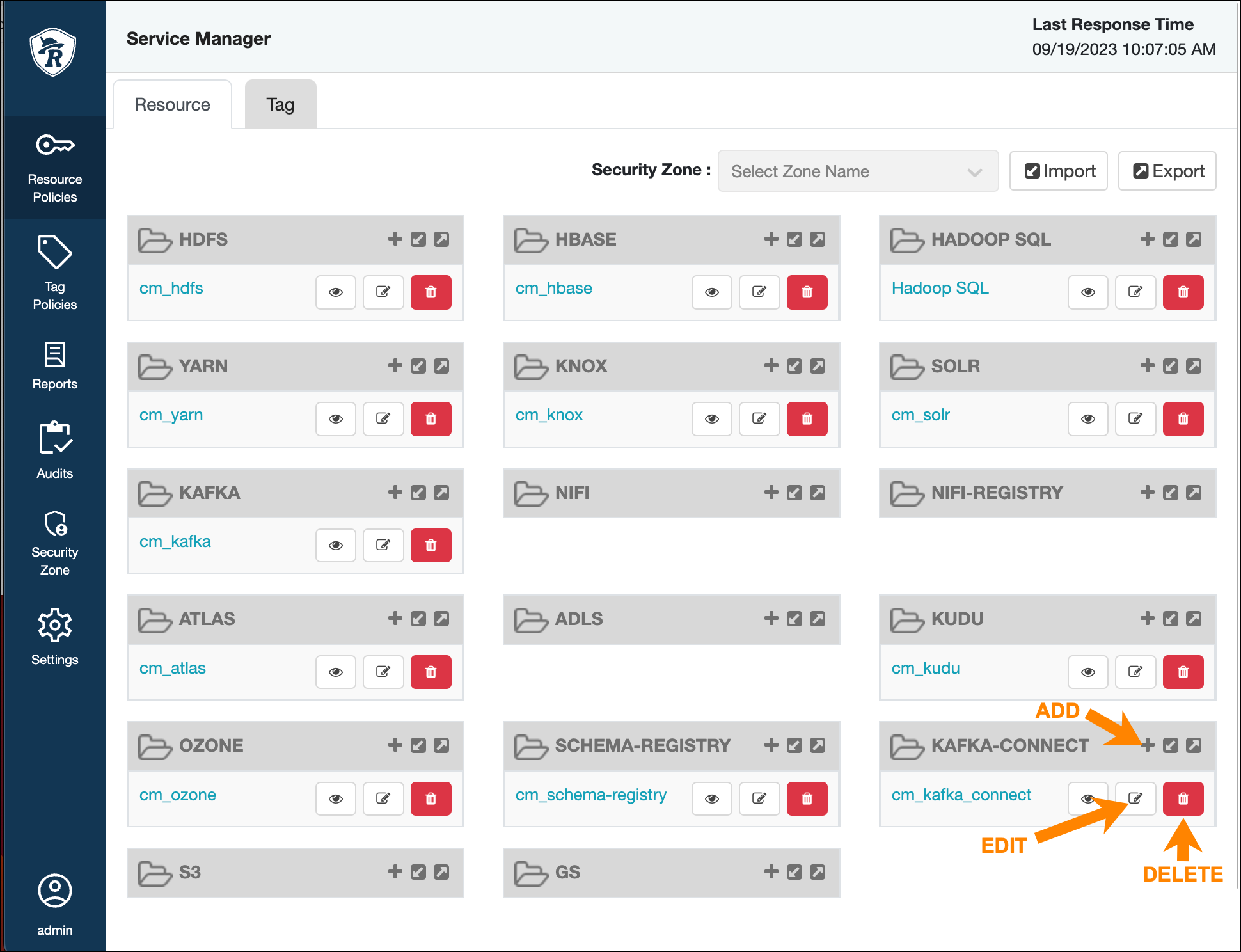
Task: Click the Export button
Action: pos(1167,171)
